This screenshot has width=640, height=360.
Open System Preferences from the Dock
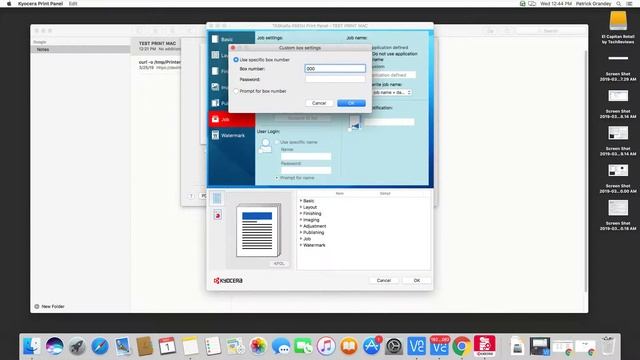point(394,346)
